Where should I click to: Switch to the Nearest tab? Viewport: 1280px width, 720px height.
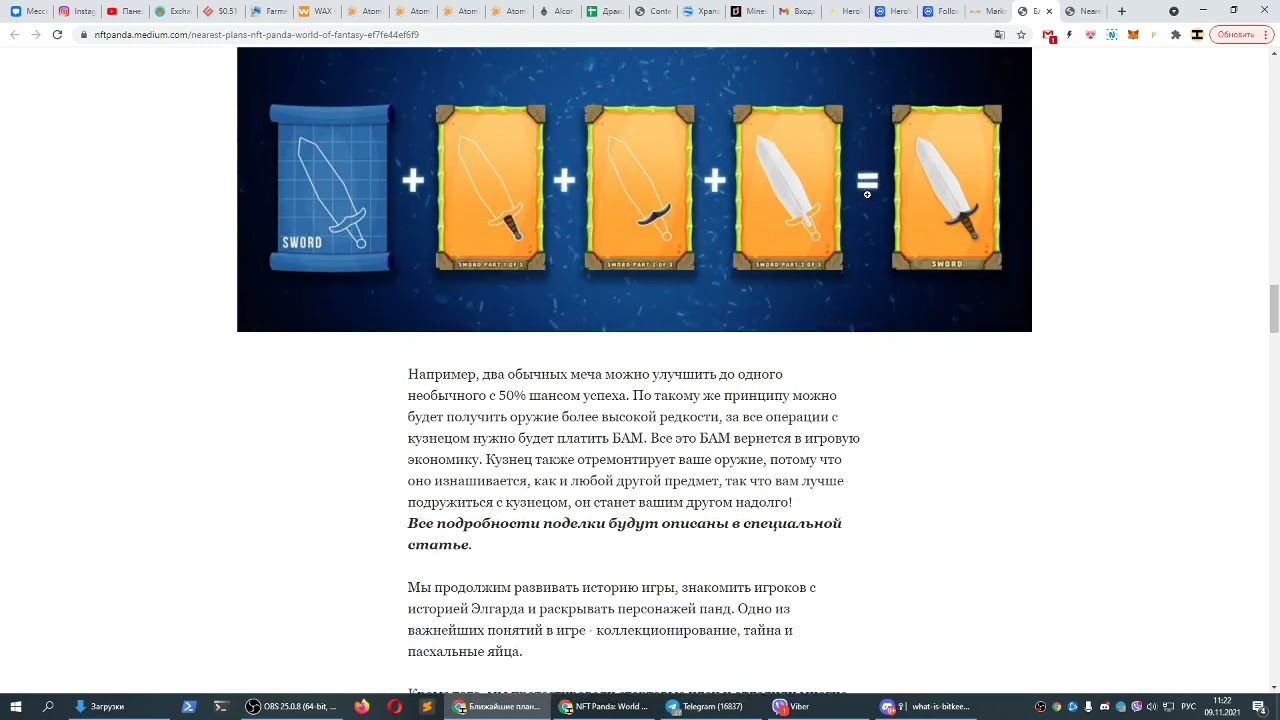tap(1082, 11)
